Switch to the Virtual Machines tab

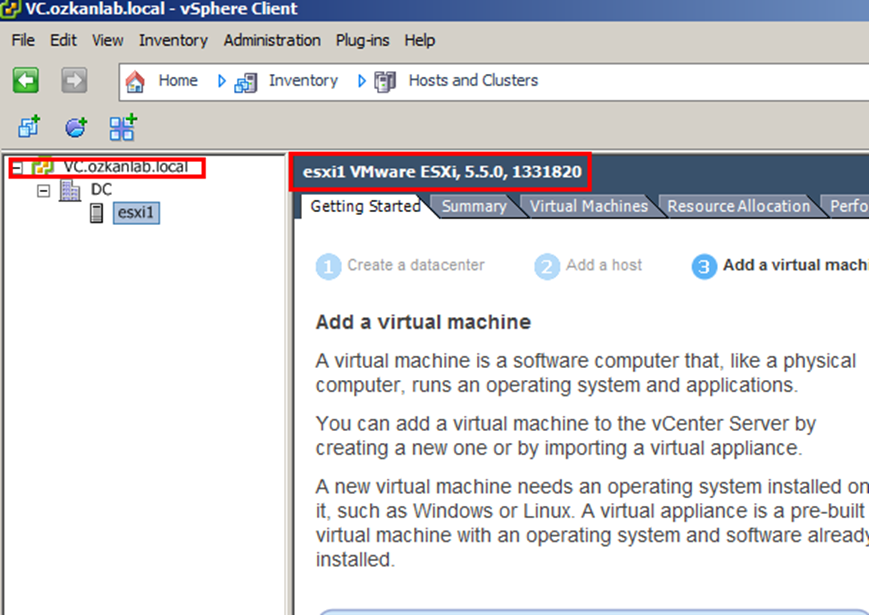(589, 206)
